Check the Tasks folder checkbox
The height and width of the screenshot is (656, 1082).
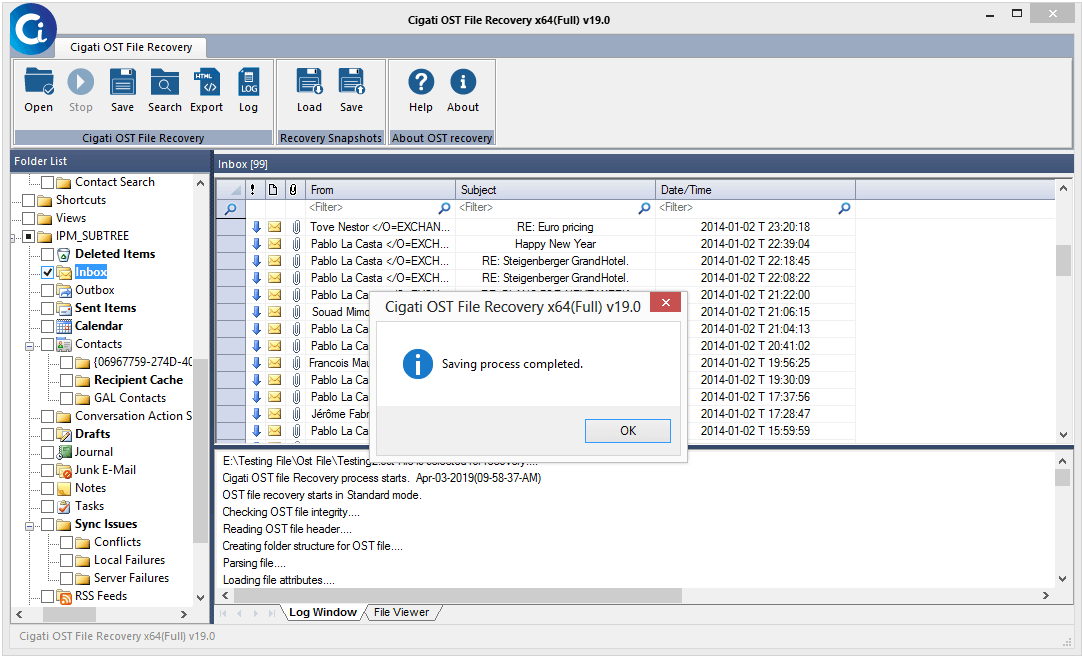tap(48, 506)
